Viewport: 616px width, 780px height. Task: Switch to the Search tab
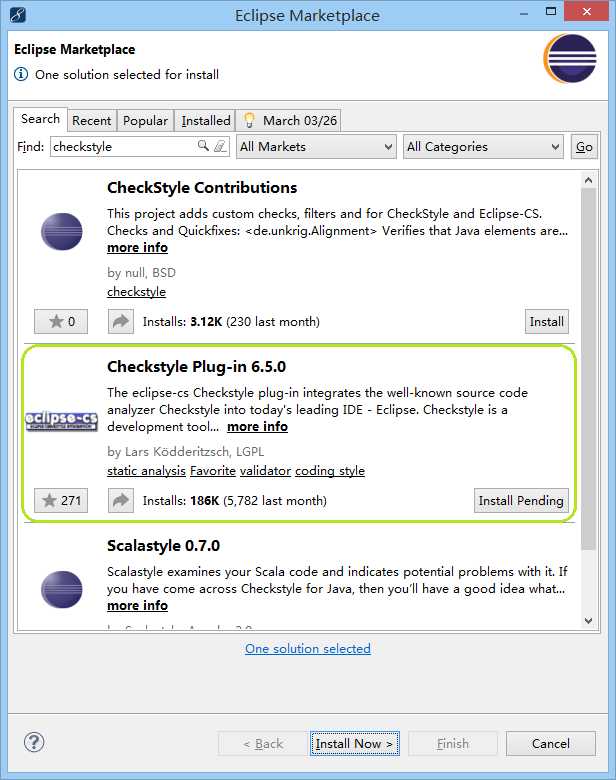[40, 119]
